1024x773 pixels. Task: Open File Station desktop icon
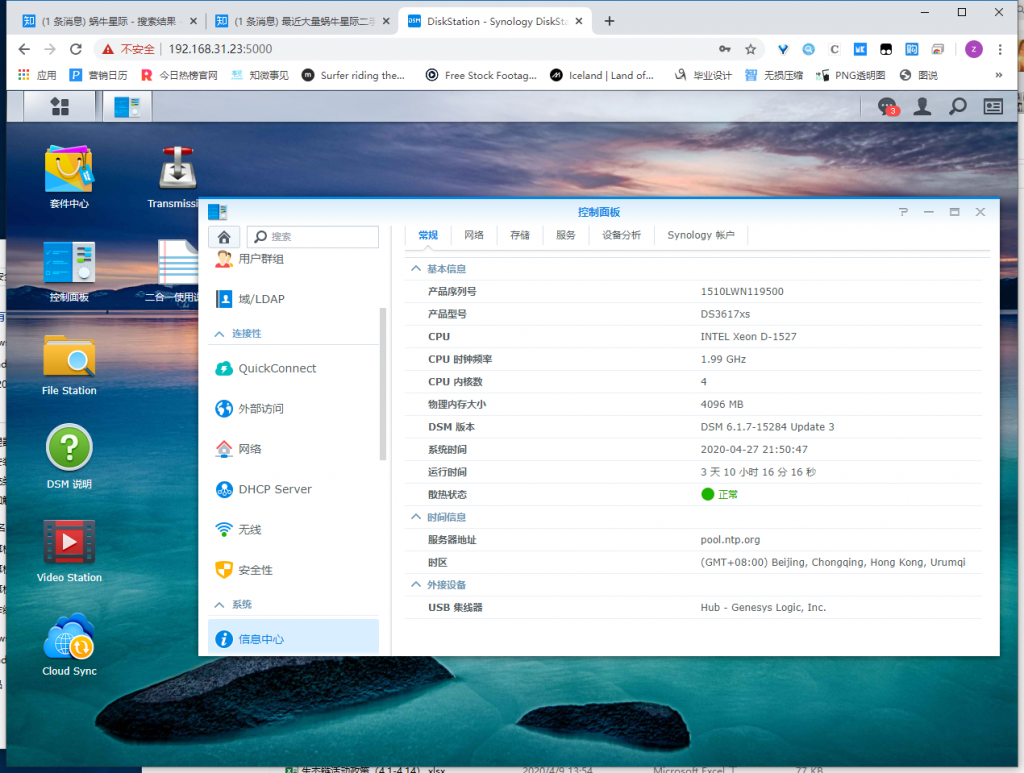pyautogui.click(x=69, y=364)
